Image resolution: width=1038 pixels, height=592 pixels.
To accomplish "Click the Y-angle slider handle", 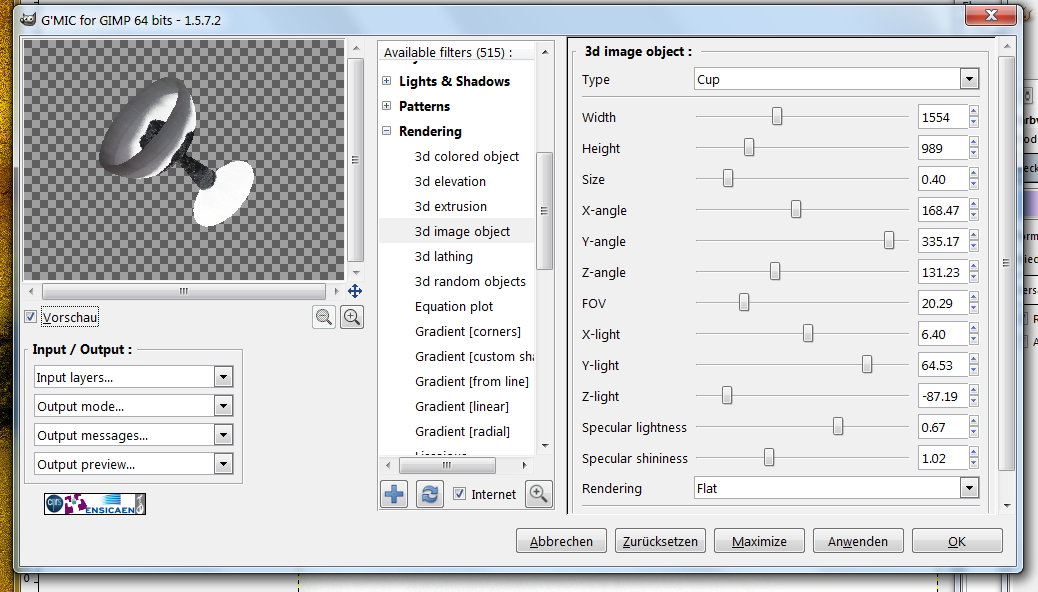I will [889, 240].
